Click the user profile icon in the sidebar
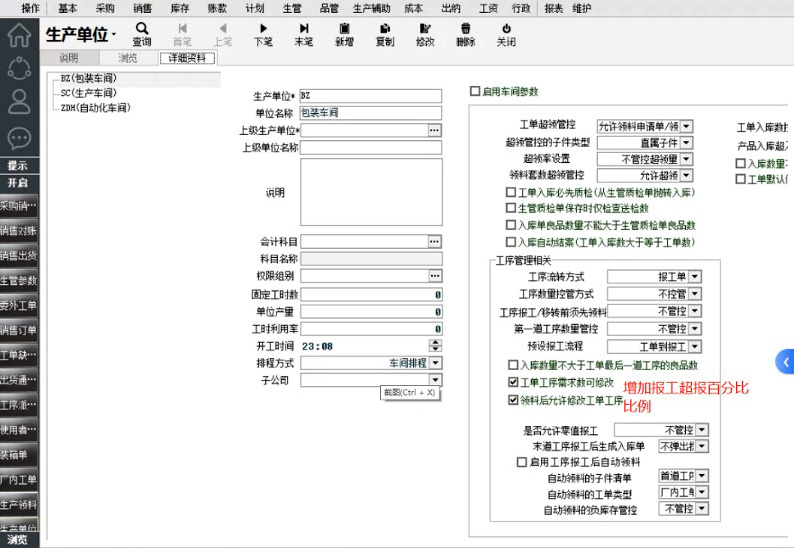This screenshot has width=794, height=549. coord(19,102)
